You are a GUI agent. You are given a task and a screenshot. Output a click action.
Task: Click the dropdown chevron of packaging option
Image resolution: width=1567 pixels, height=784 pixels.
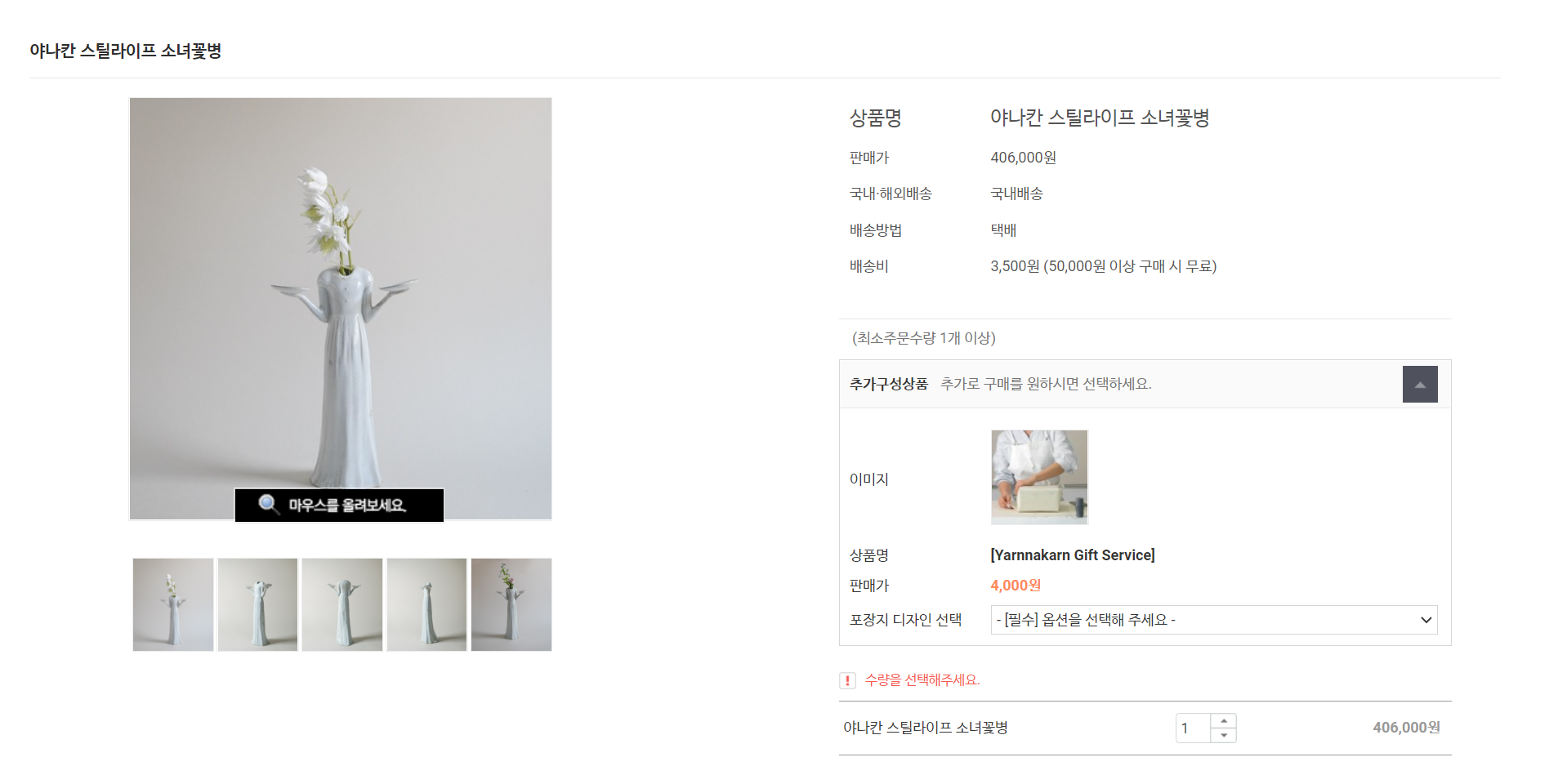click(1426, 620)
